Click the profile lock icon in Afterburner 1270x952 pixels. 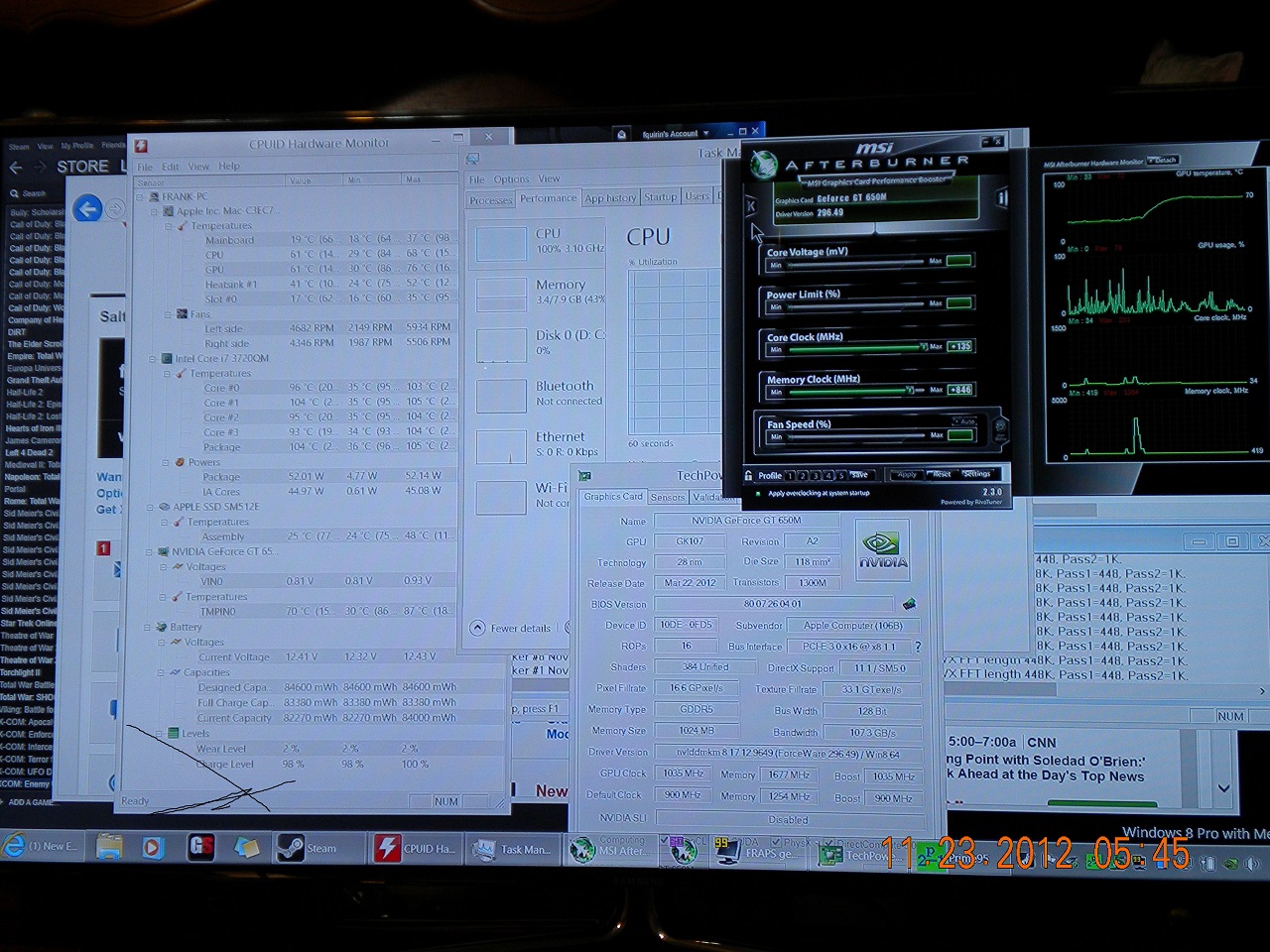[748, 476]
